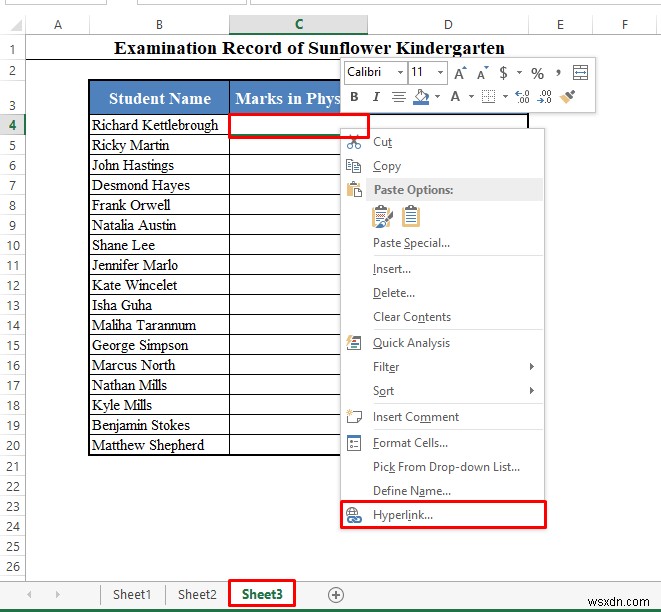Decrease decimal places
Image resolution: width=661 pixels, height=612 pixels.
pyautogui.click(x=544, y=97)
